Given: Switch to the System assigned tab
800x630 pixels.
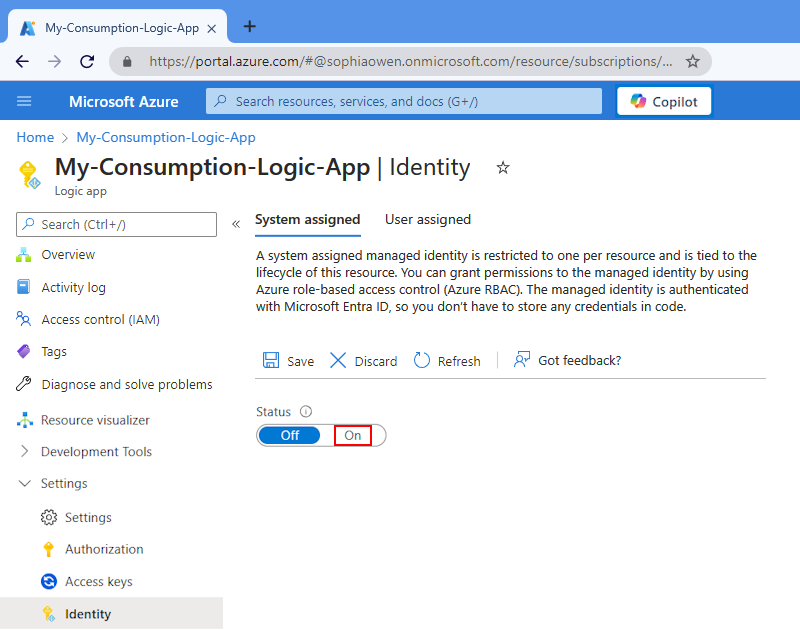Looking at the screenshot, I should click(308, 219).
